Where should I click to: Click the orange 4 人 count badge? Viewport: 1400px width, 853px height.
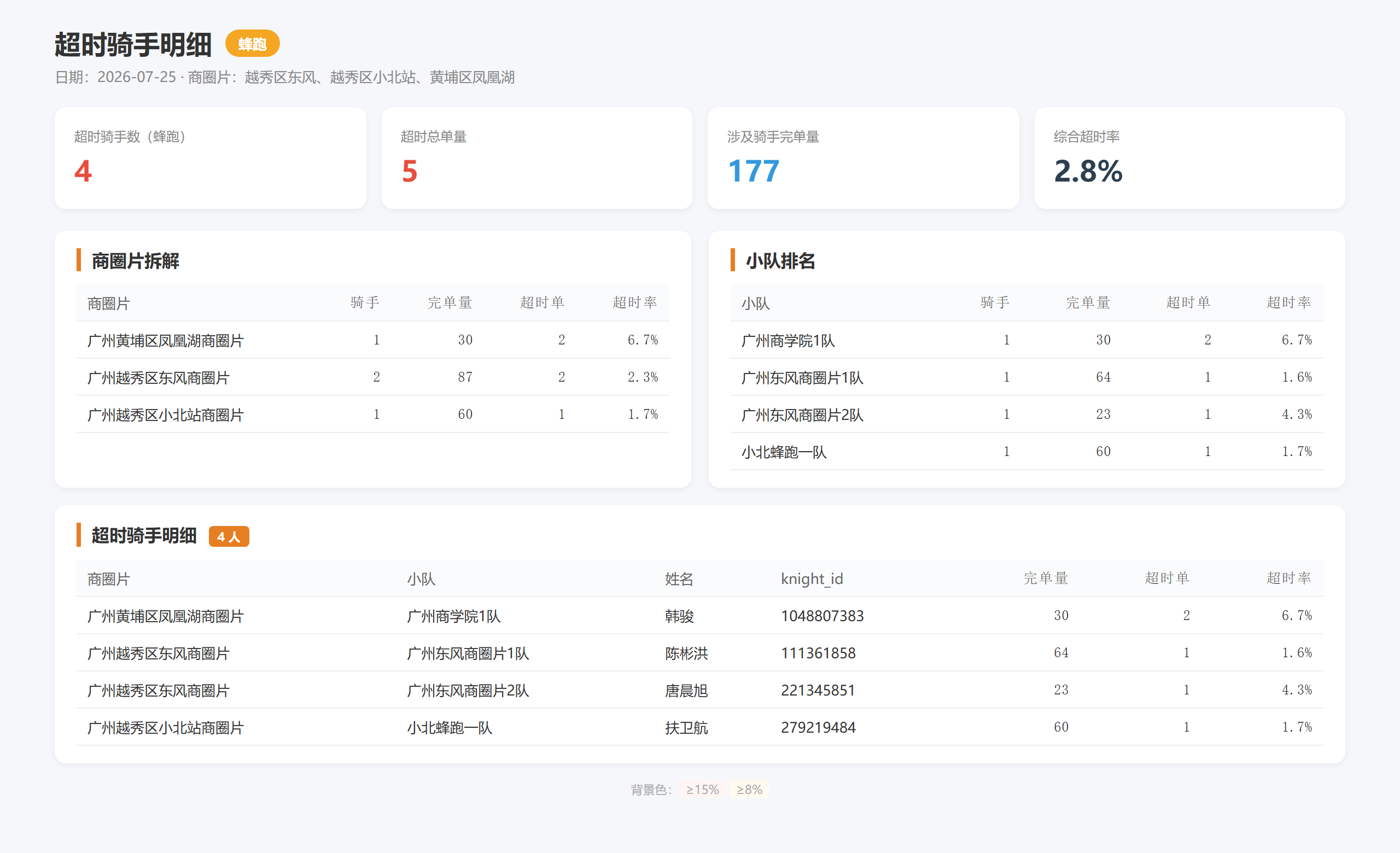pos(229,536)
